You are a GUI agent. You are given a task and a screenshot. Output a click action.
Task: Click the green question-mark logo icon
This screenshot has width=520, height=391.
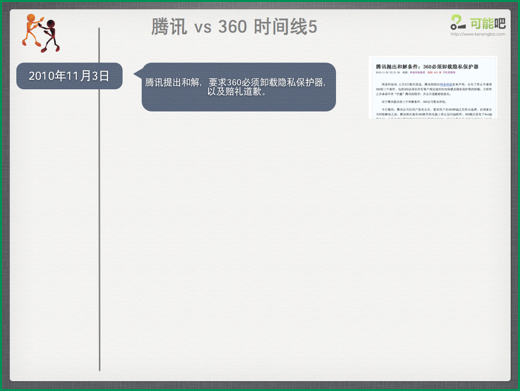point(458,22)
